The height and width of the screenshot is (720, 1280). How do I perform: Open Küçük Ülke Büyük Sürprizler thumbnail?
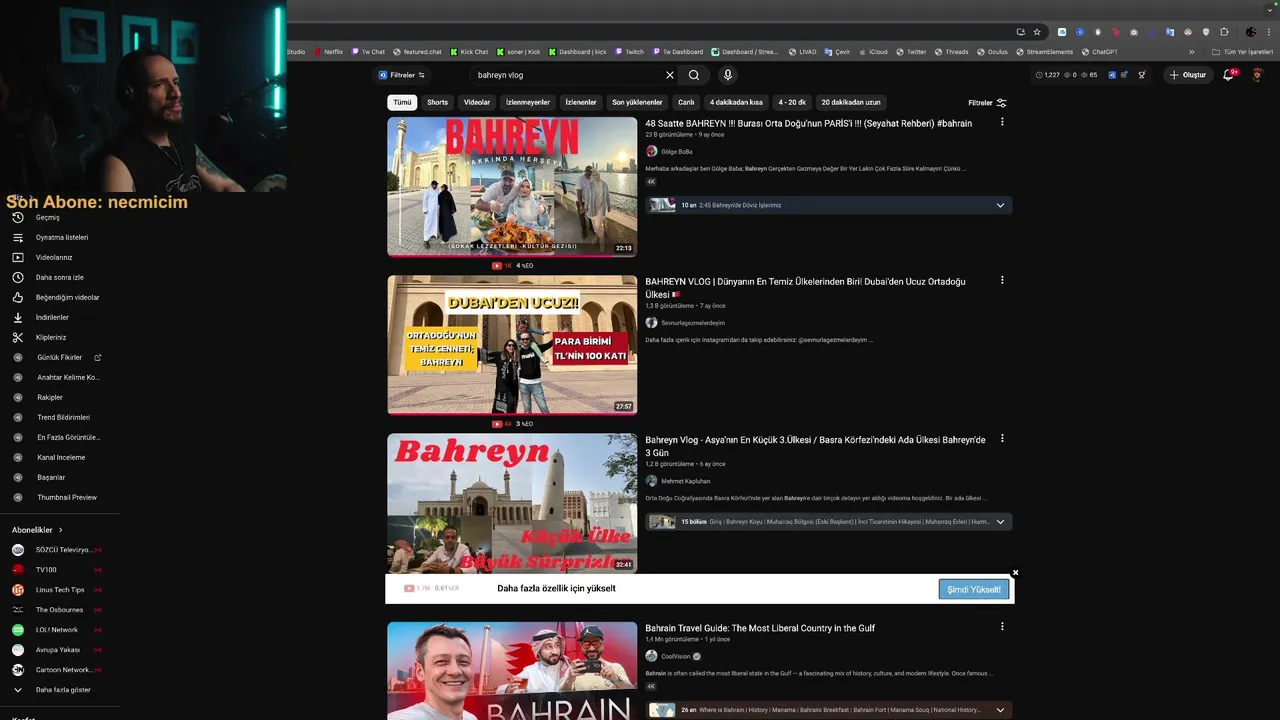pyautogui.click(x=512, y=503)
